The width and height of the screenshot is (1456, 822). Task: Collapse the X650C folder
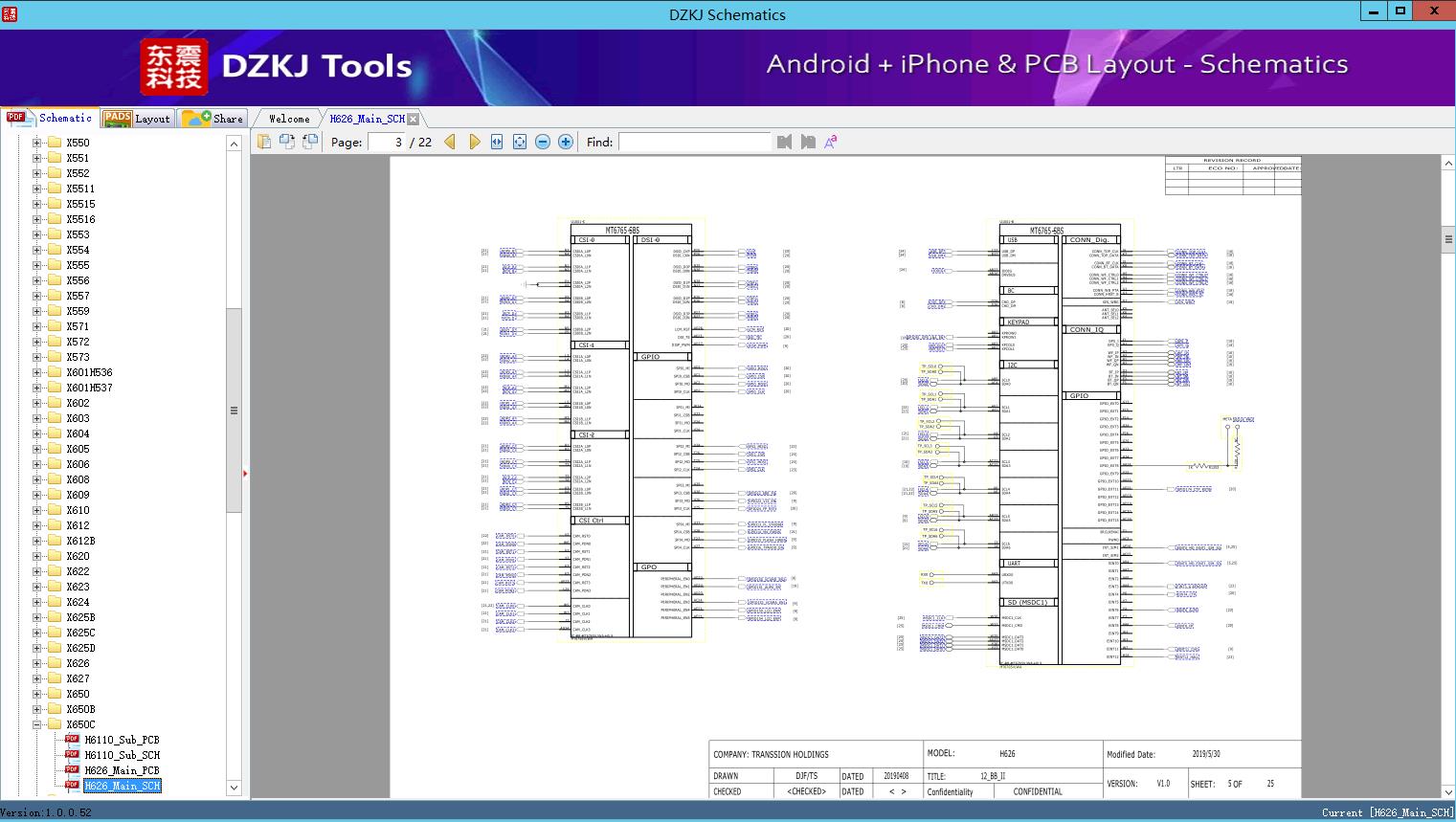click(37, 724)
